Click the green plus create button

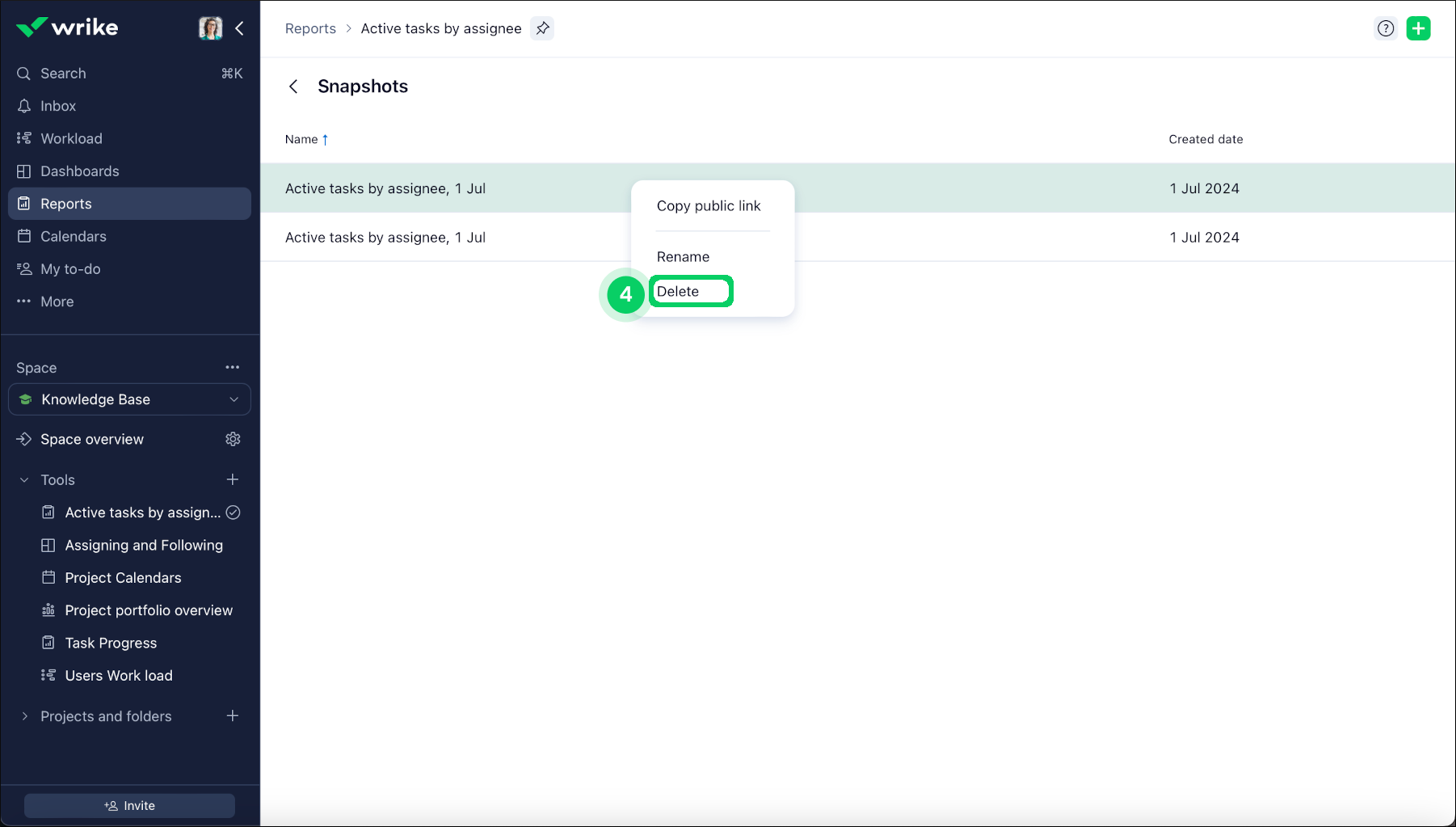[1418, 28]
